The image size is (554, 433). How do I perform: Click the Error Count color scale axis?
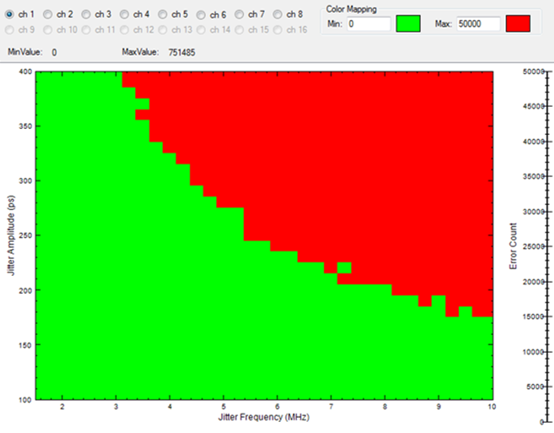[547, 247]
